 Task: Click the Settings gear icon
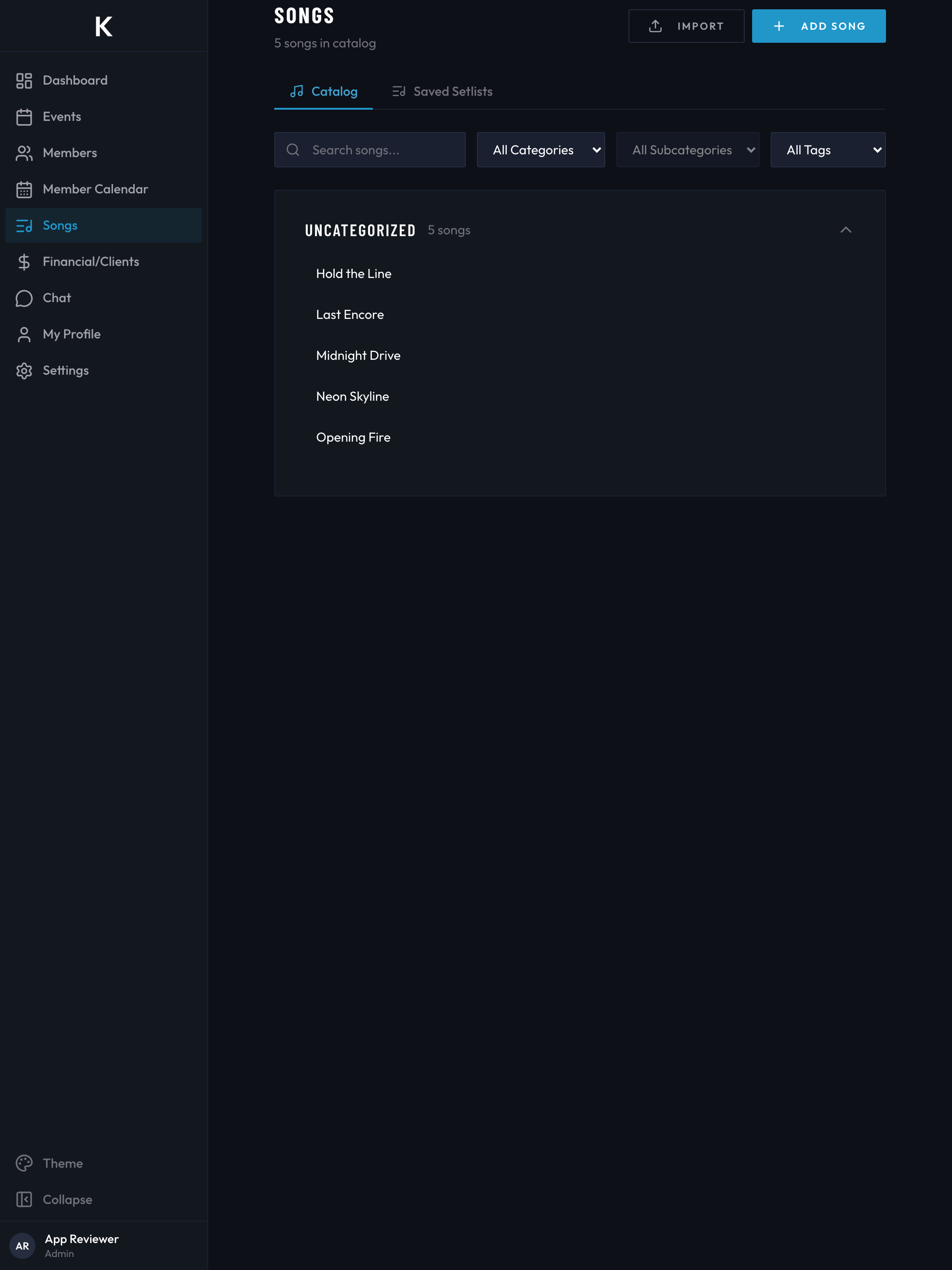(24, 370)
